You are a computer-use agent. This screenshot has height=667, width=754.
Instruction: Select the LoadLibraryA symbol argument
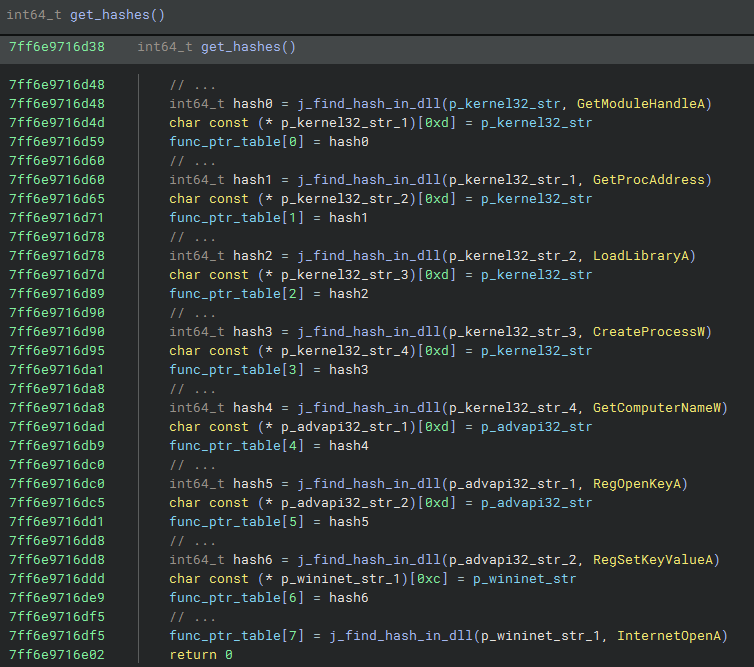tap(643, 256)
